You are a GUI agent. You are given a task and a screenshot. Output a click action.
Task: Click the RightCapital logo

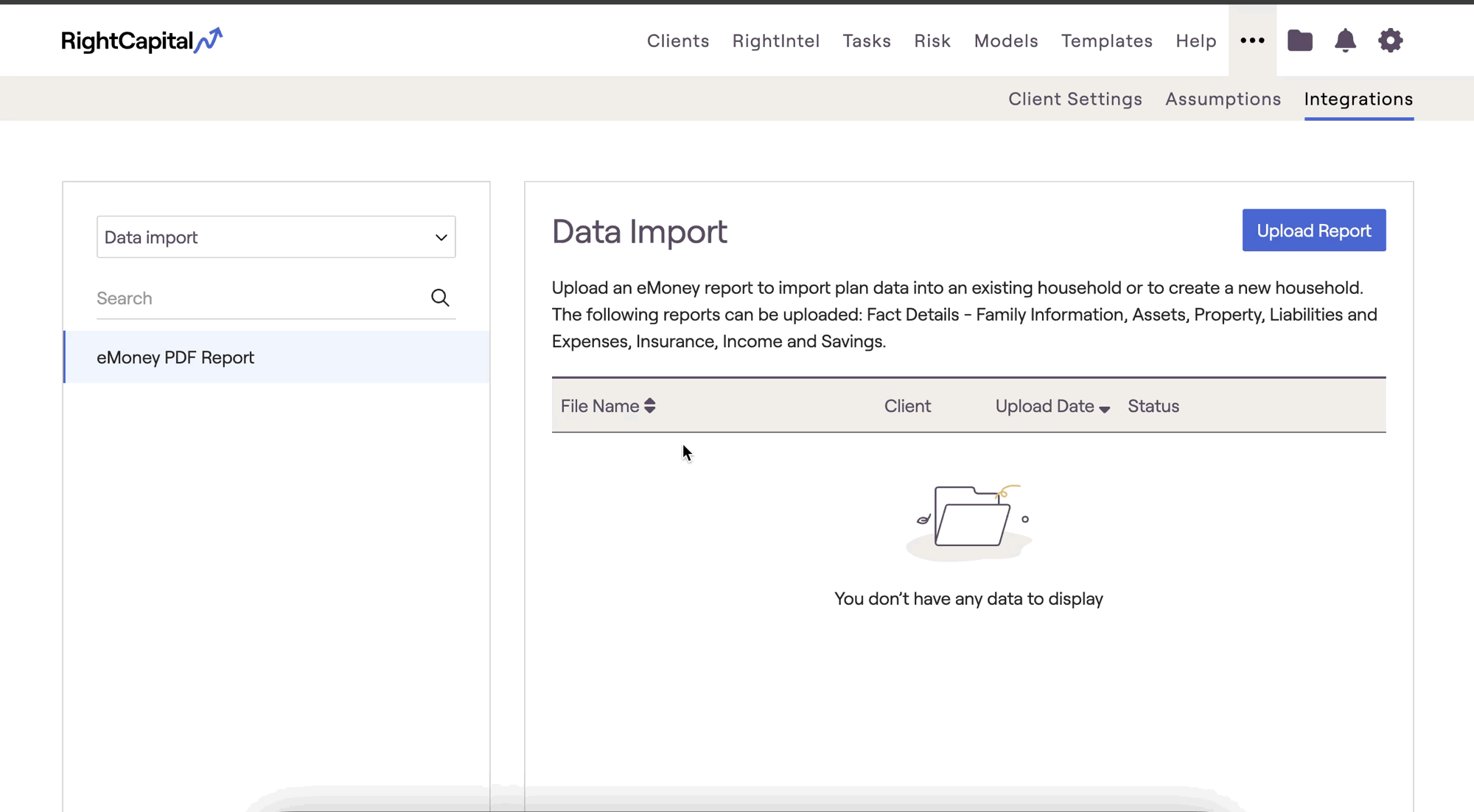pyautogui.click(x=142, y=41)
